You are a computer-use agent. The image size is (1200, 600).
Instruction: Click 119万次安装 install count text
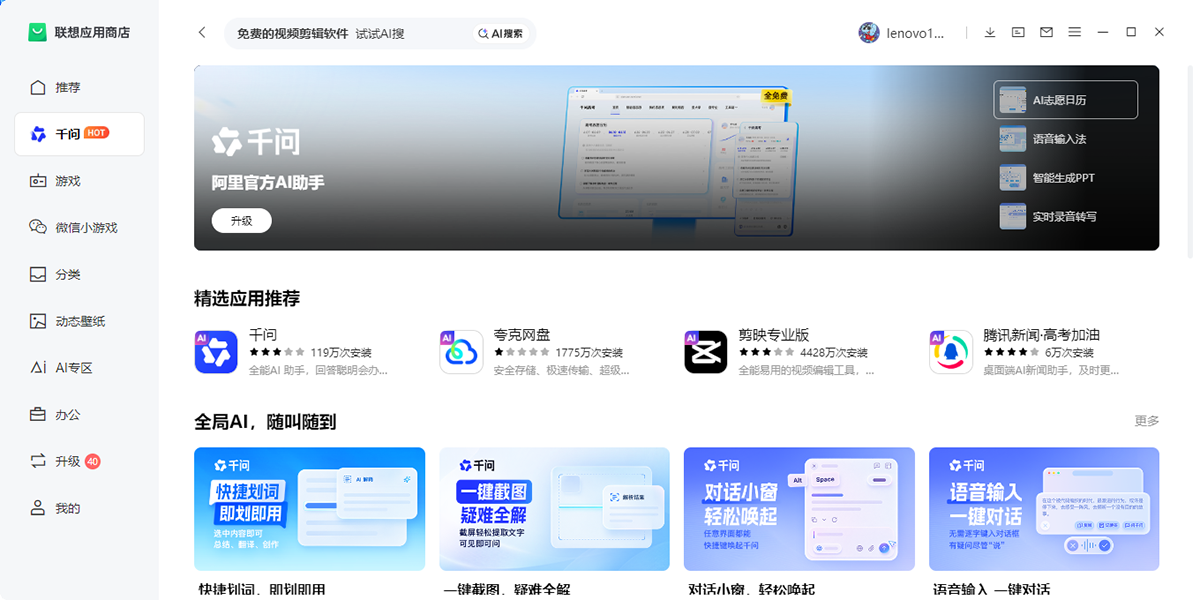[x=341, y=353]
